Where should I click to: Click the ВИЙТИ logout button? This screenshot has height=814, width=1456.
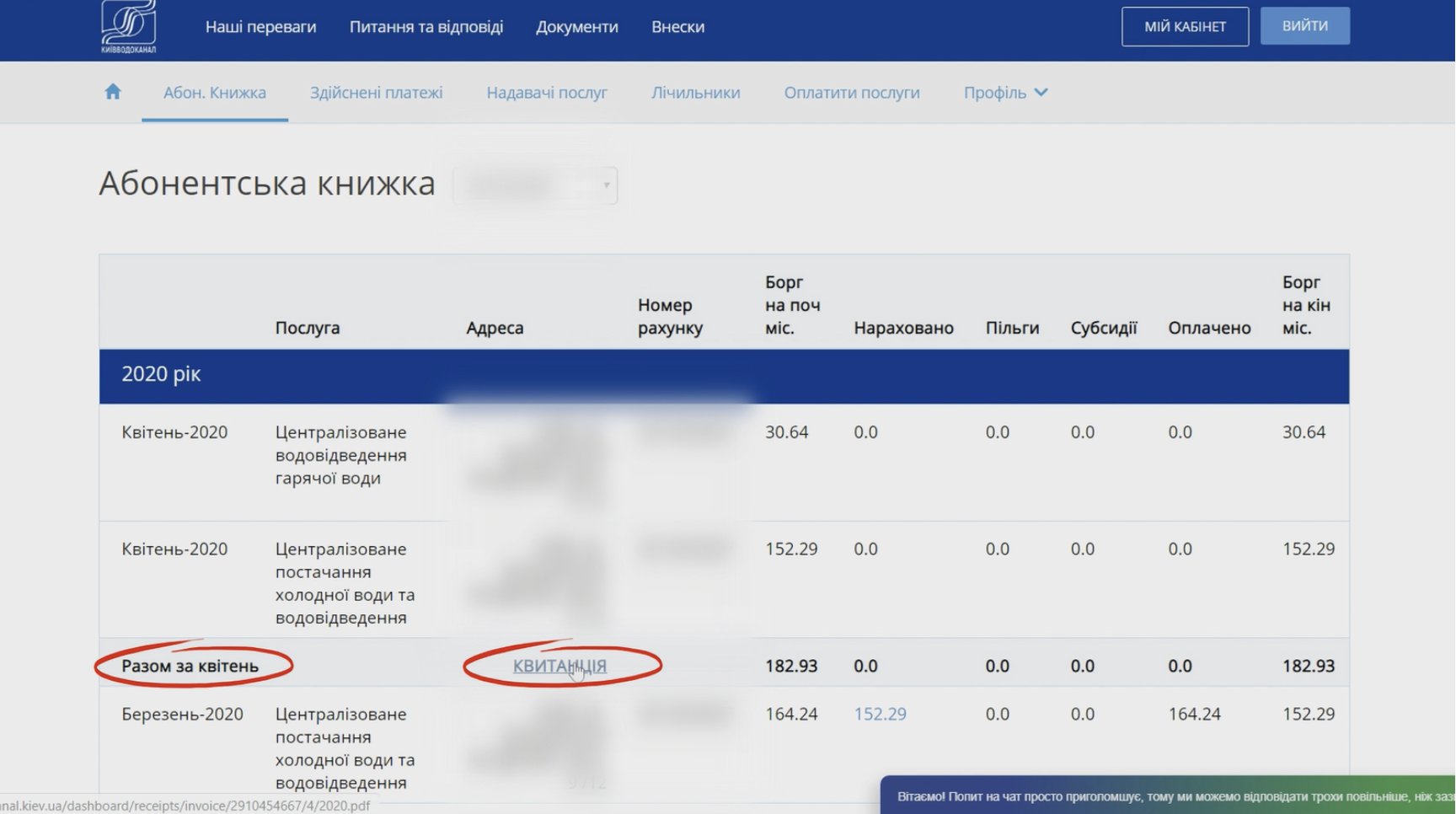[1304, 26]
